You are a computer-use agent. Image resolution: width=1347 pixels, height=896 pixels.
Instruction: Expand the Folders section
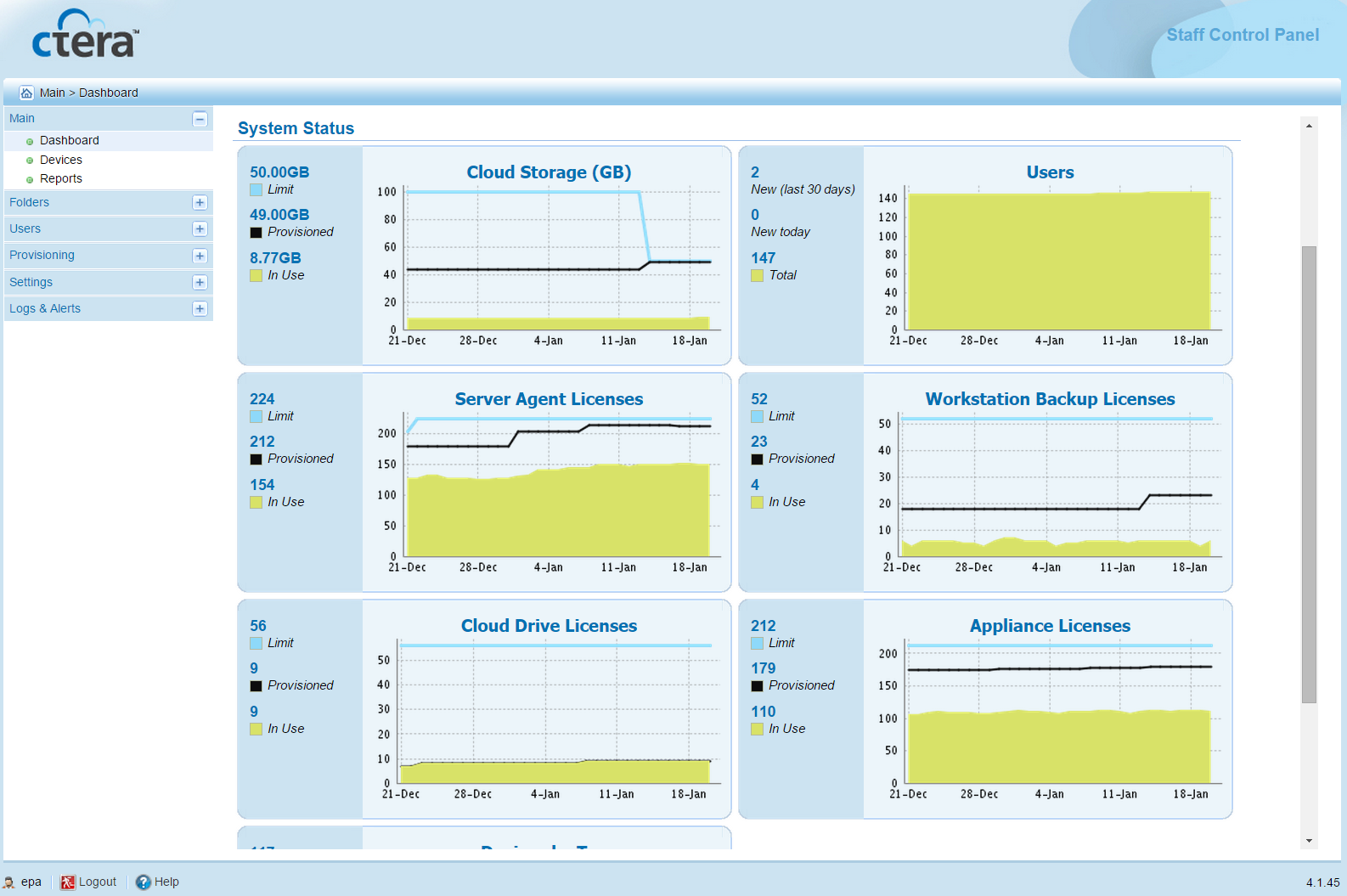tap(200, 202)
